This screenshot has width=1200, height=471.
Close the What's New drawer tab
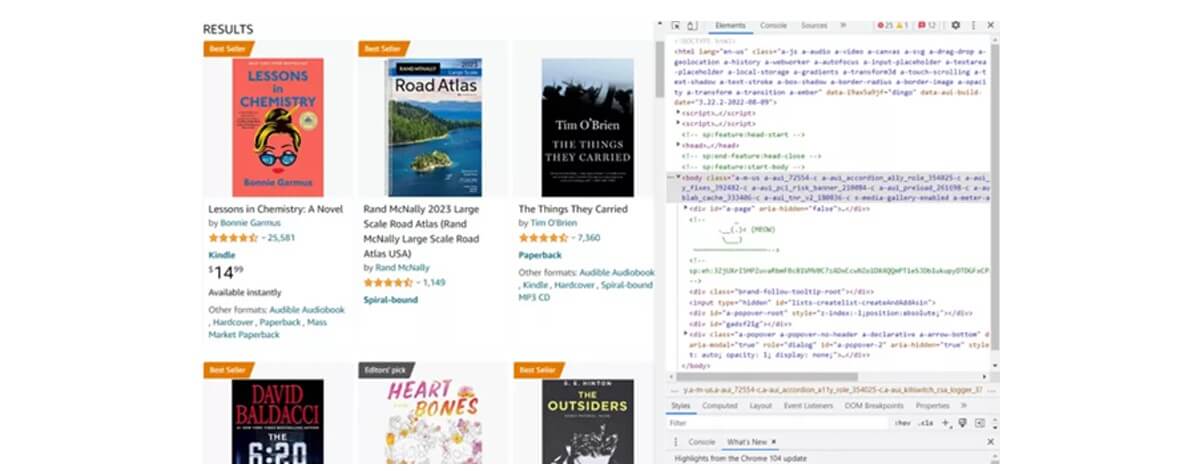click(x=774, y=441)
